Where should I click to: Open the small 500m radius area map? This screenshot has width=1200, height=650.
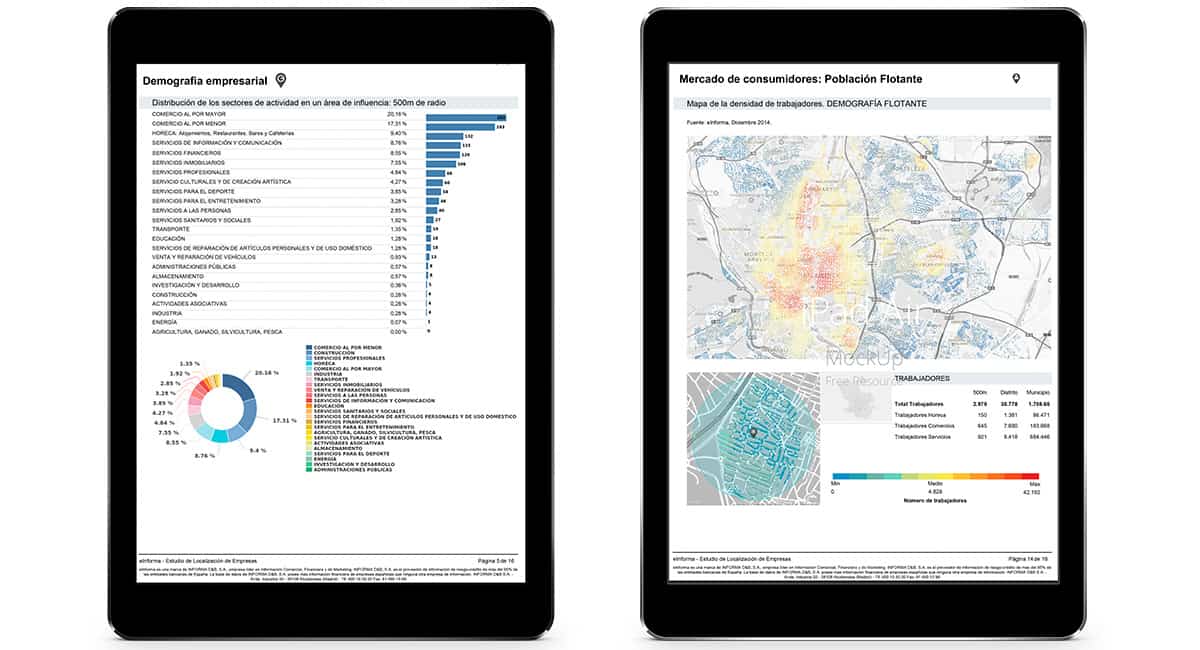tap(753, 438)
